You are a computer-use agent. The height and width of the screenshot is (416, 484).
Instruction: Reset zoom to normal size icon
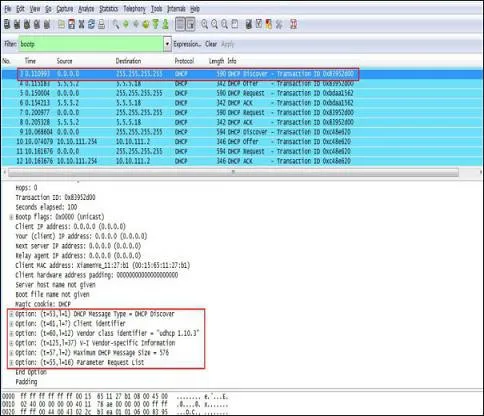224,24
